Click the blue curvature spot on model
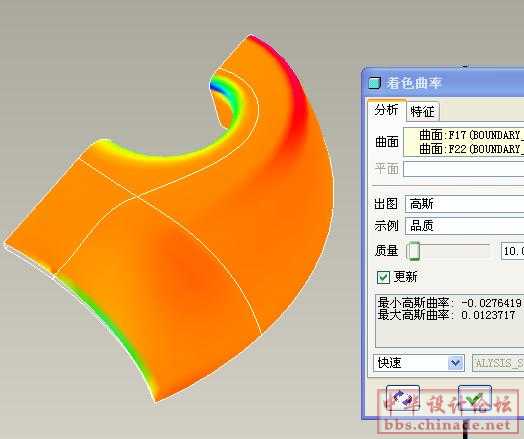Viewport: 524px width, 439px height. (x=215, y=87)
